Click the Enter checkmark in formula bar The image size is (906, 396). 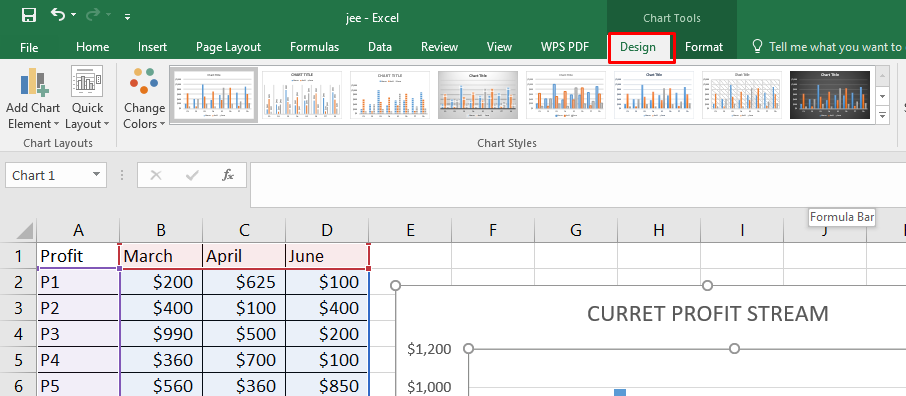191,175
